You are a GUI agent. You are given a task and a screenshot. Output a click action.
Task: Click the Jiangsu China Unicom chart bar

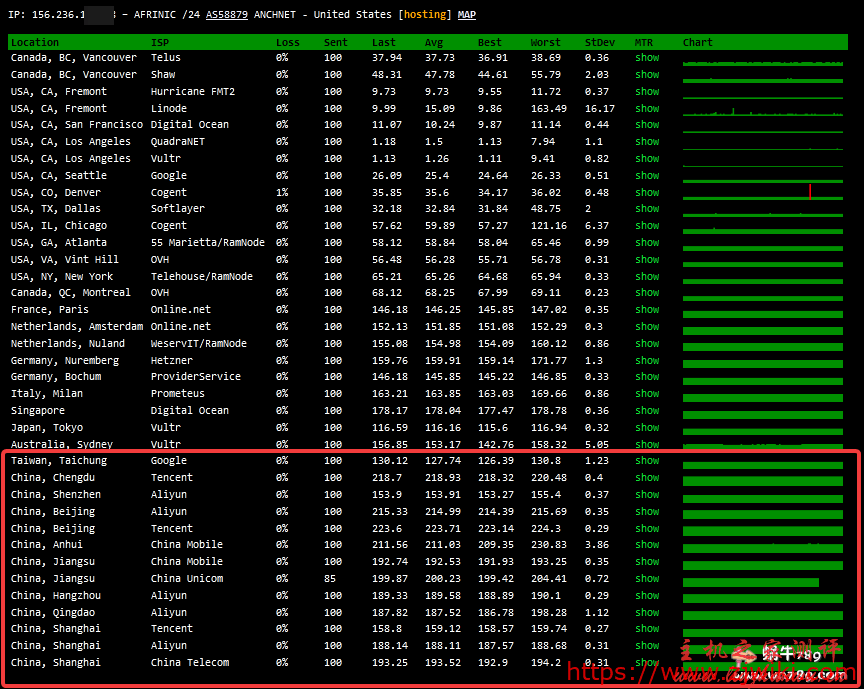(751, 581)
